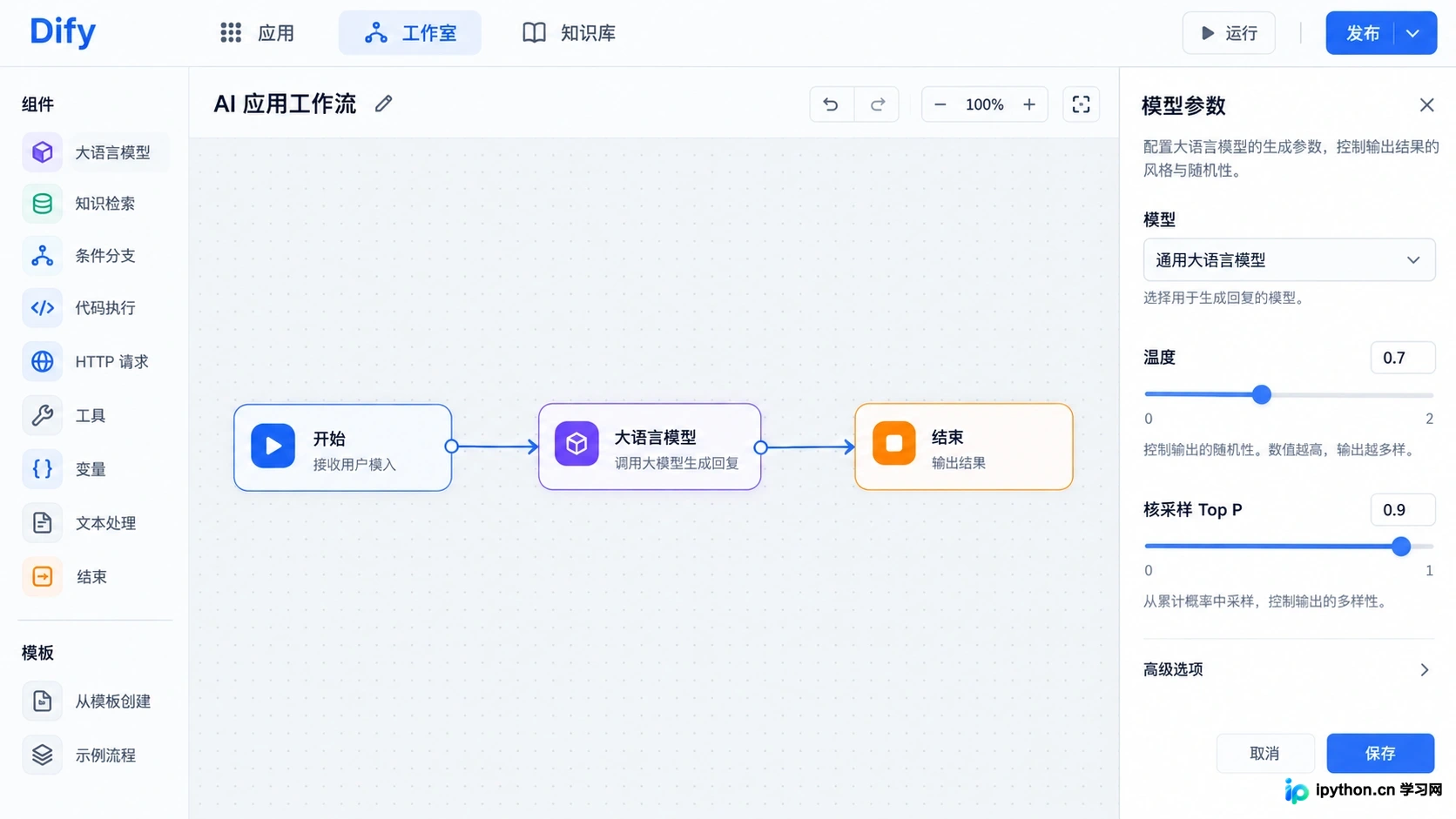Click the 开始 node output connector
The image size is (1456, 819).
[x=451, y=446]
